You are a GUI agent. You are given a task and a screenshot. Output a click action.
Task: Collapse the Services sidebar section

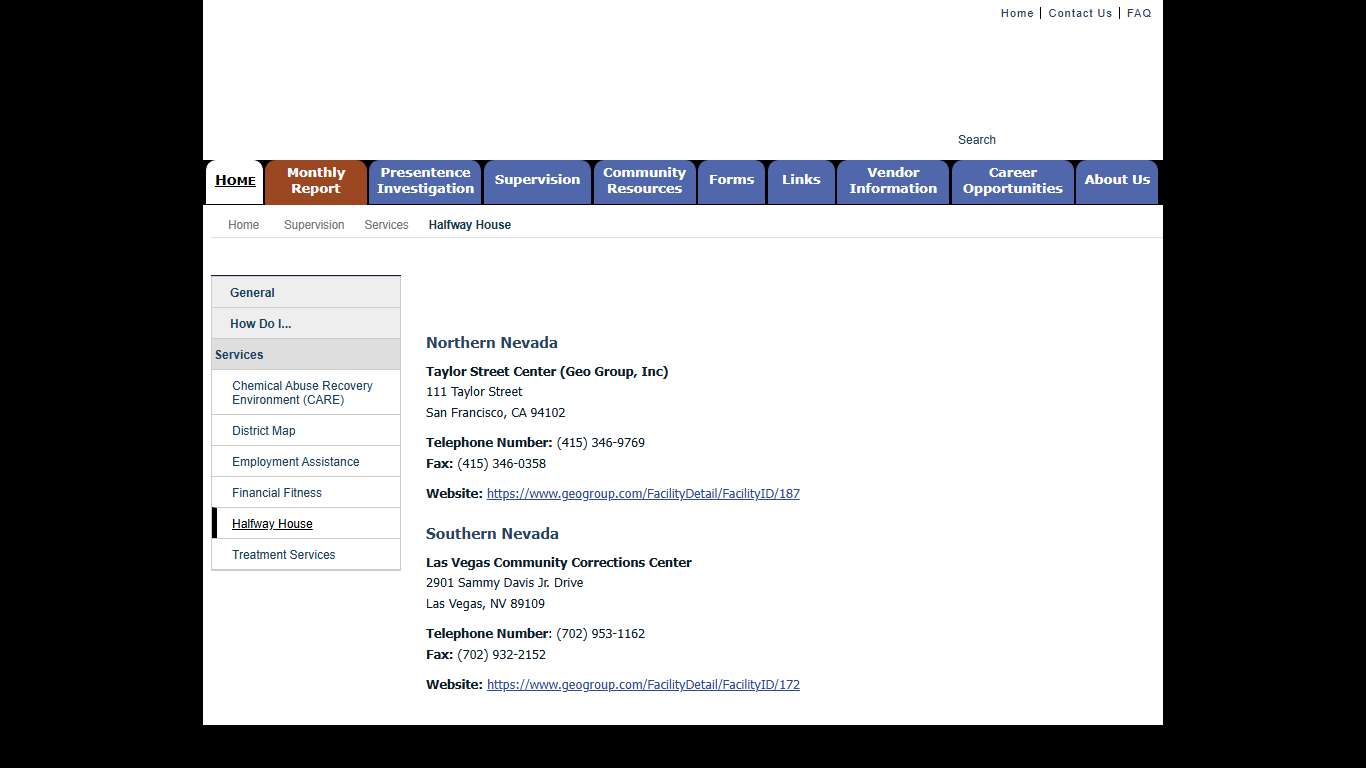click(x=239, y=355)
